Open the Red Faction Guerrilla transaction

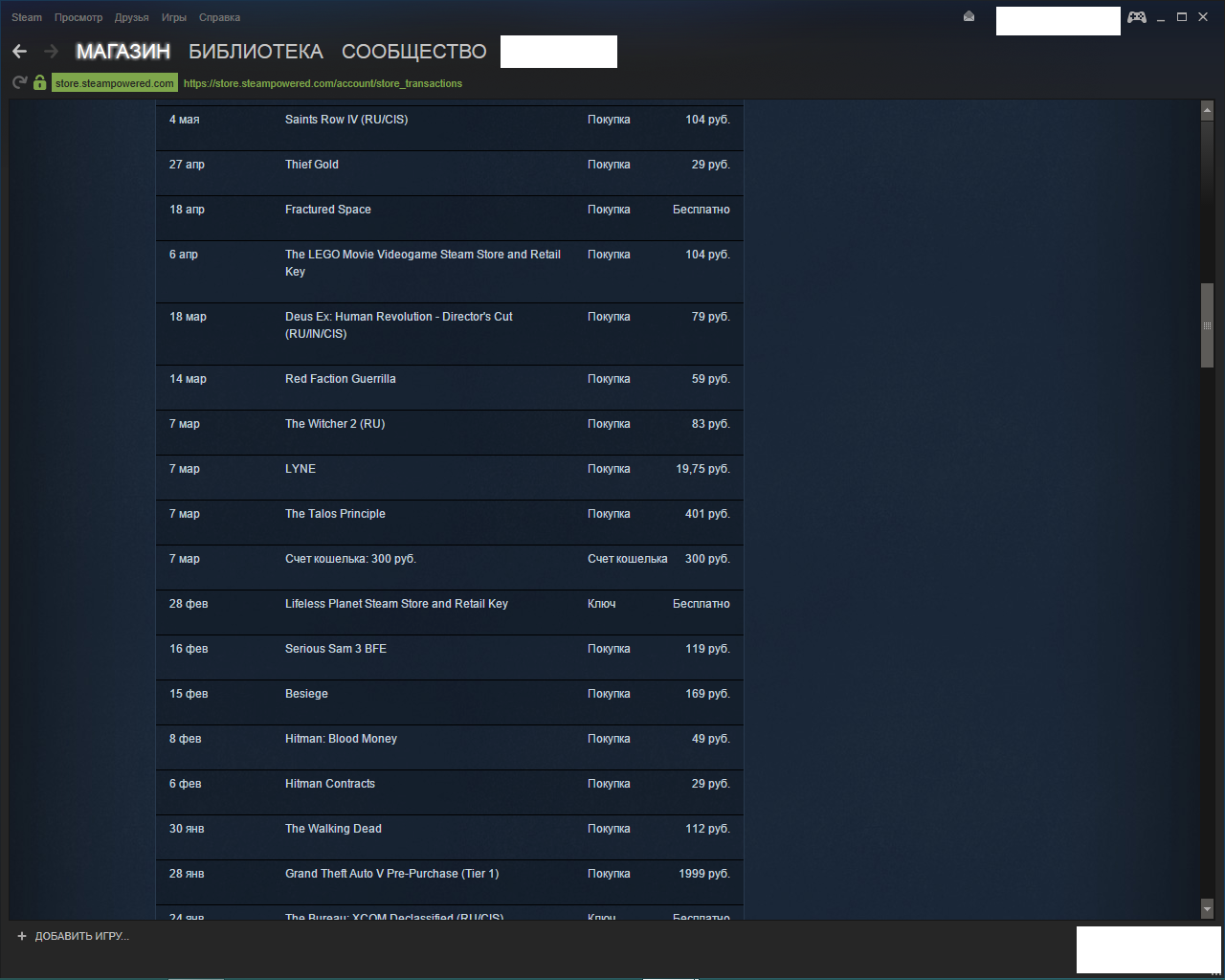click(450, 388)
